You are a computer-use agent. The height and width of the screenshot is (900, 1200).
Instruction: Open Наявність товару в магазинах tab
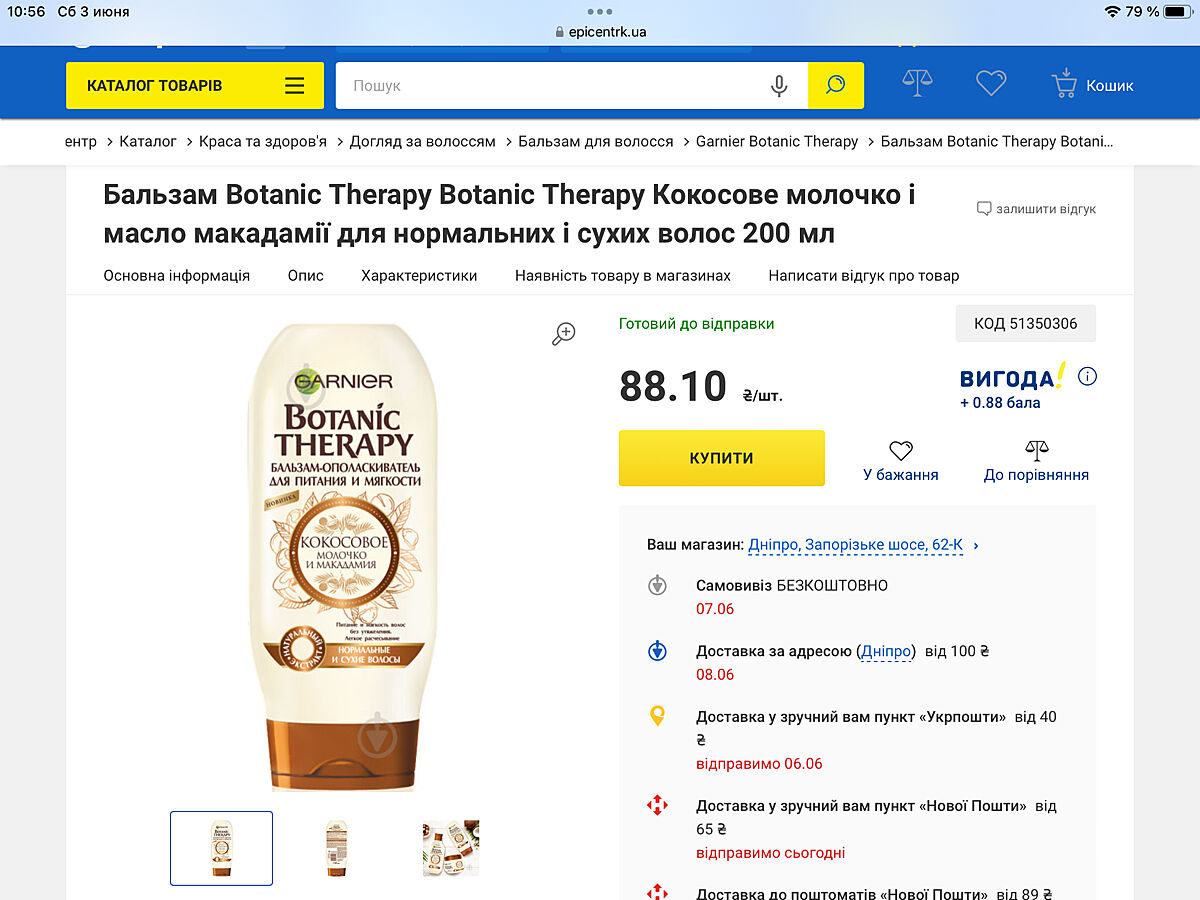(x=623, y=276)
